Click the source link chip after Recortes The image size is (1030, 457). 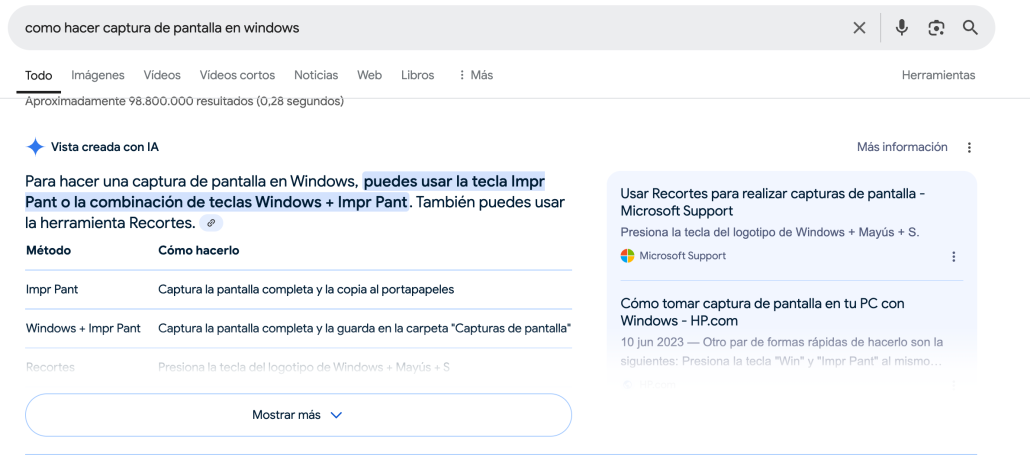211,223
